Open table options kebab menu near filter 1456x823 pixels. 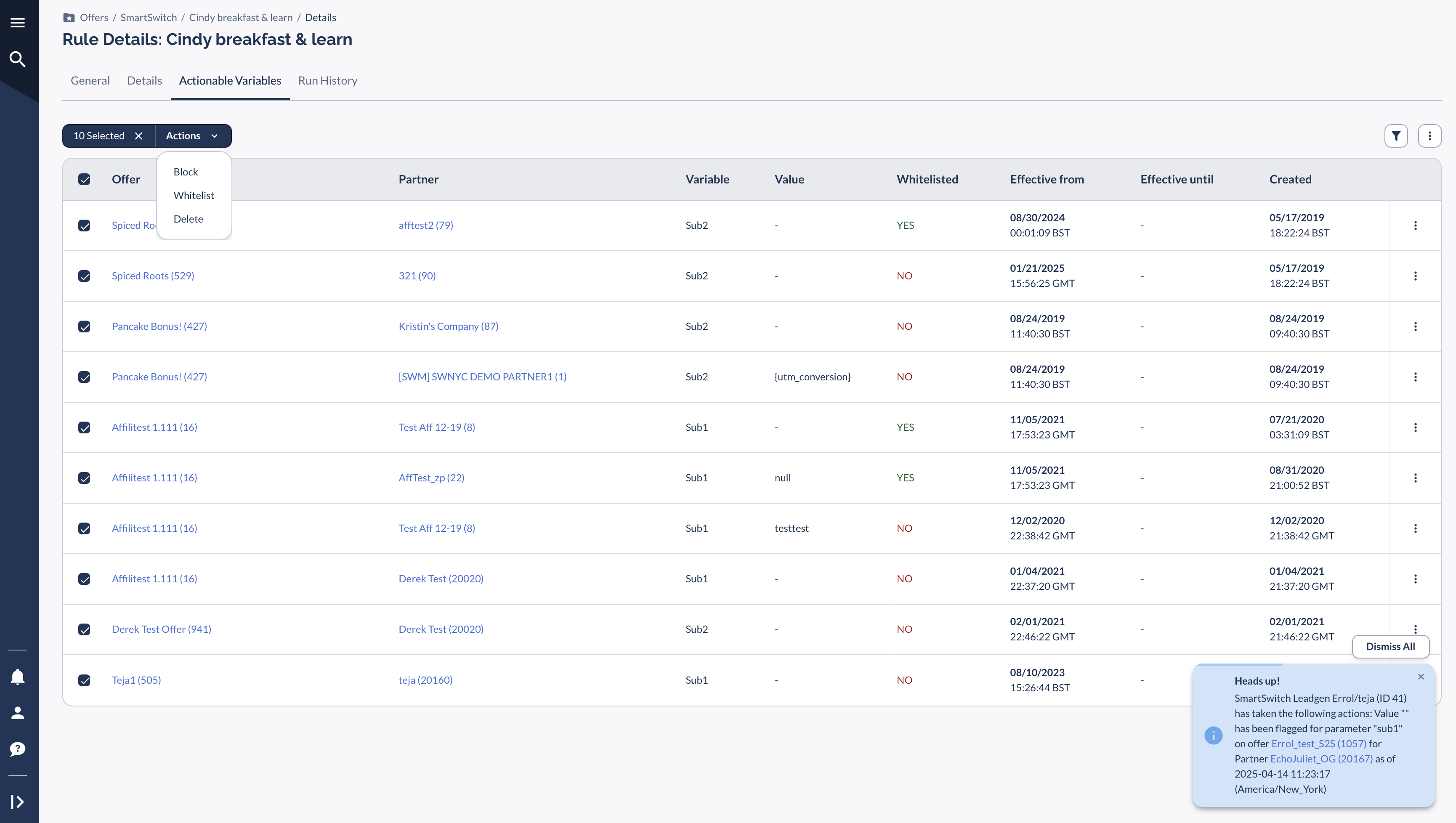pyautogui.click(x=1429, y=135)
